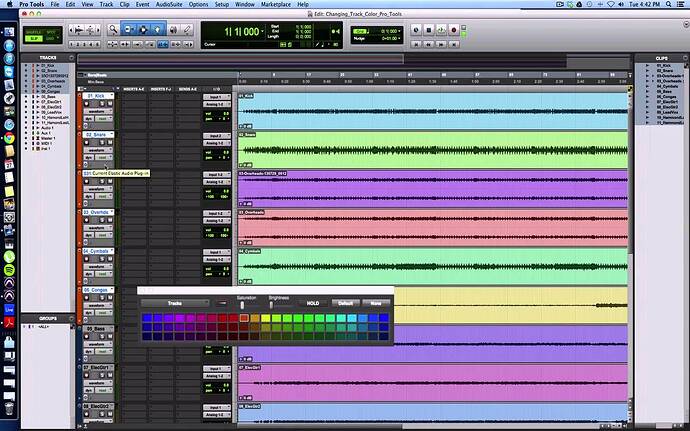Select the Scrubber speaker tool

coord(173,29)
